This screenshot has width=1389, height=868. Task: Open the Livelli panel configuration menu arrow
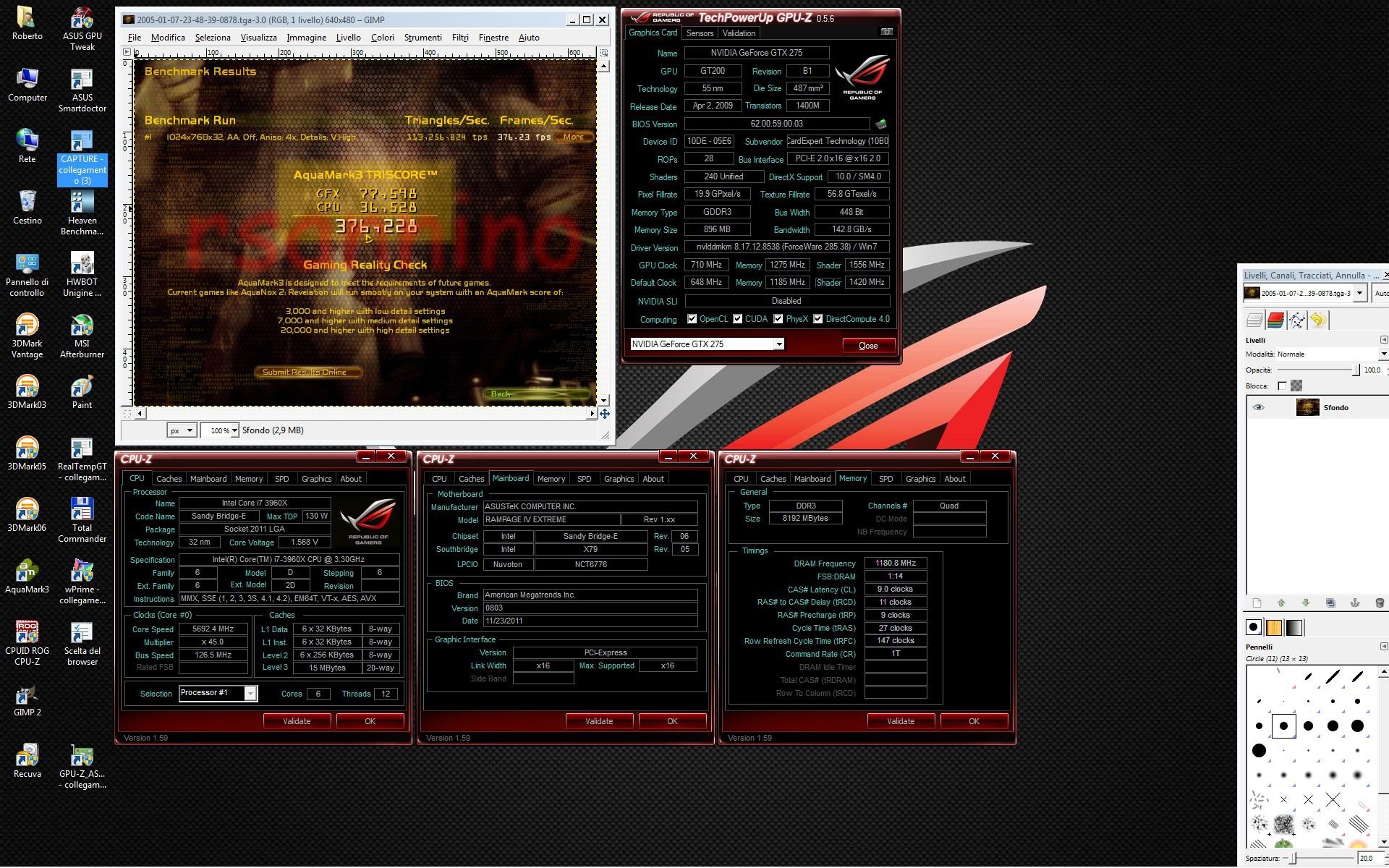1384,340
